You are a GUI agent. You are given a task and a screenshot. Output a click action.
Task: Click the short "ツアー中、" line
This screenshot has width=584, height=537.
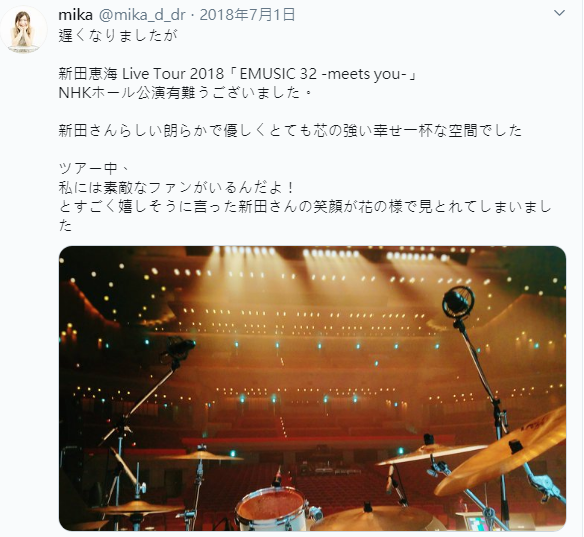pyautogui.click(x=94, y=169)
